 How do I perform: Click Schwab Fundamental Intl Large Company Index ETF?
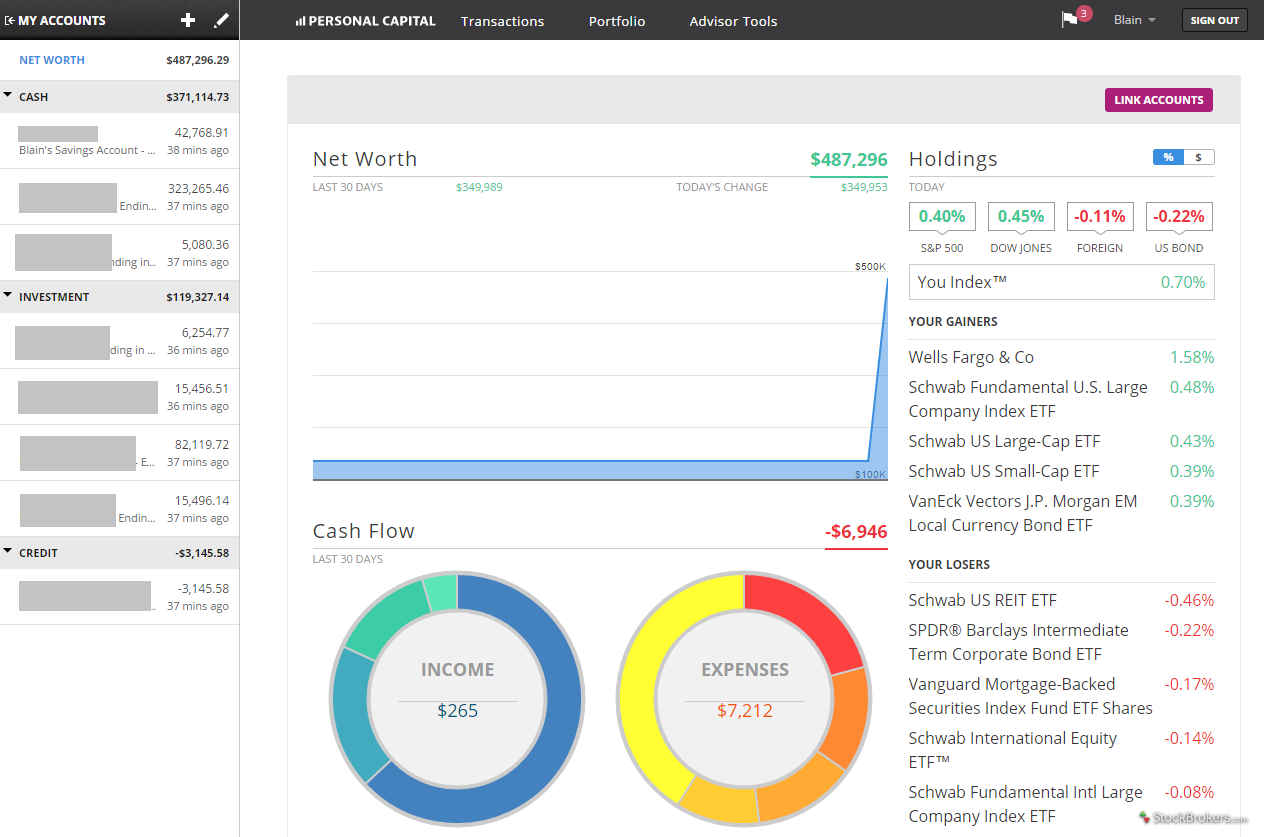(x=1026, y=804)
